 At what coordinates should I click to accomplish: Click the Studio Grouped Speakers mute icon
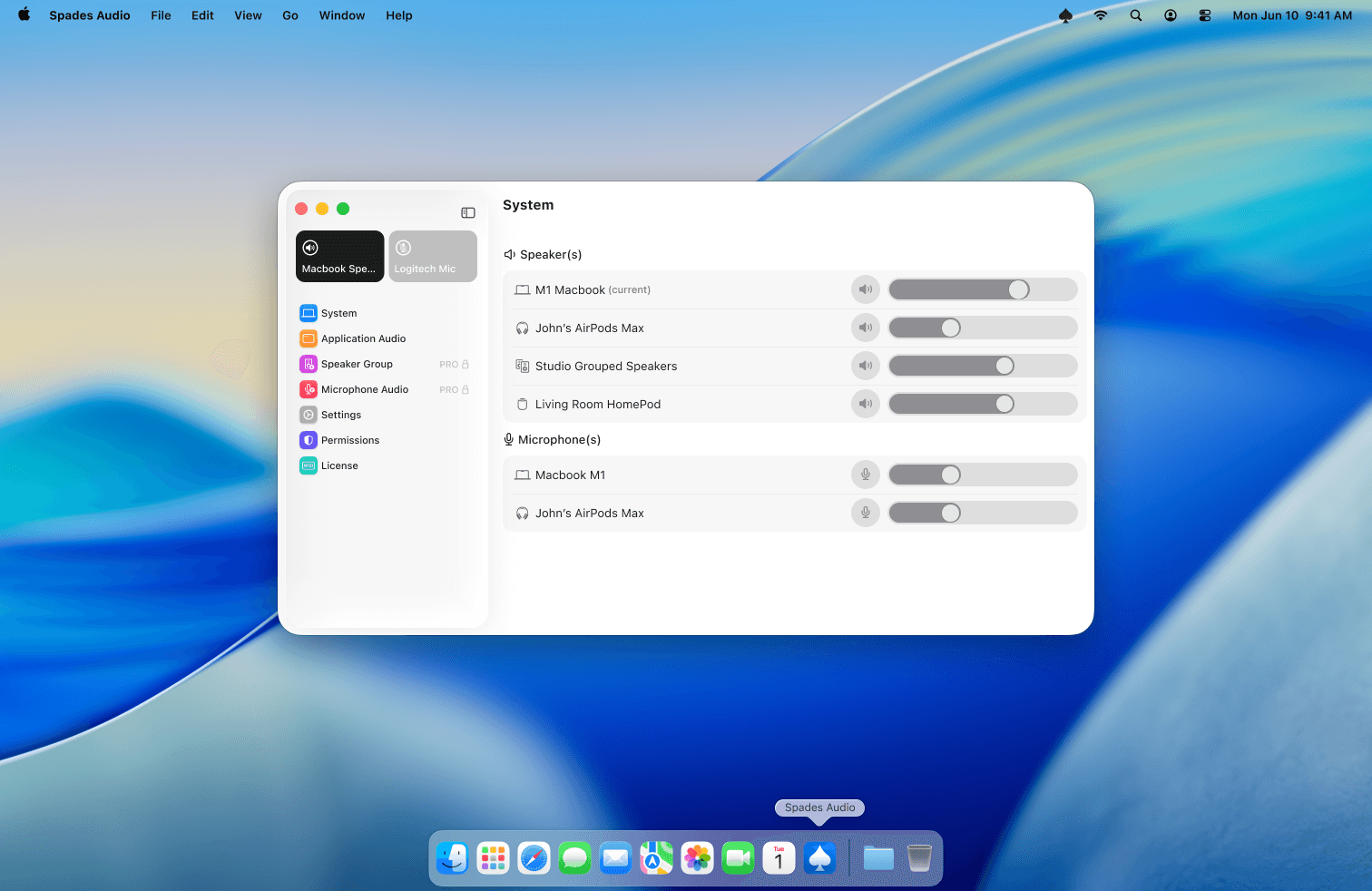tap(866, 366)
